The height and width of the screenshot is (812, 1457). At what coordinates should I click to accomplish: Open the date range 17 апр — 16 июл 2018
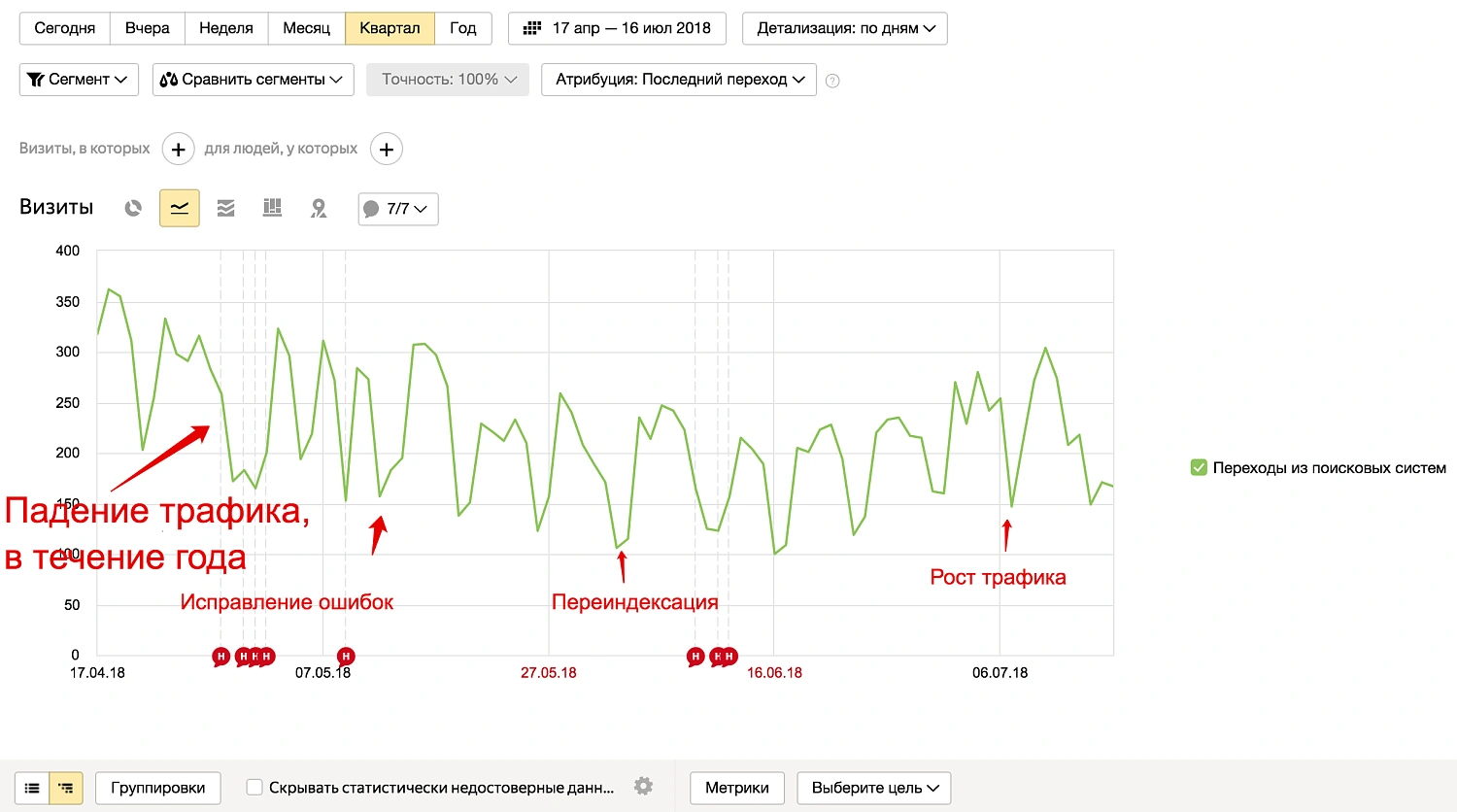click(x=619, y=28)
